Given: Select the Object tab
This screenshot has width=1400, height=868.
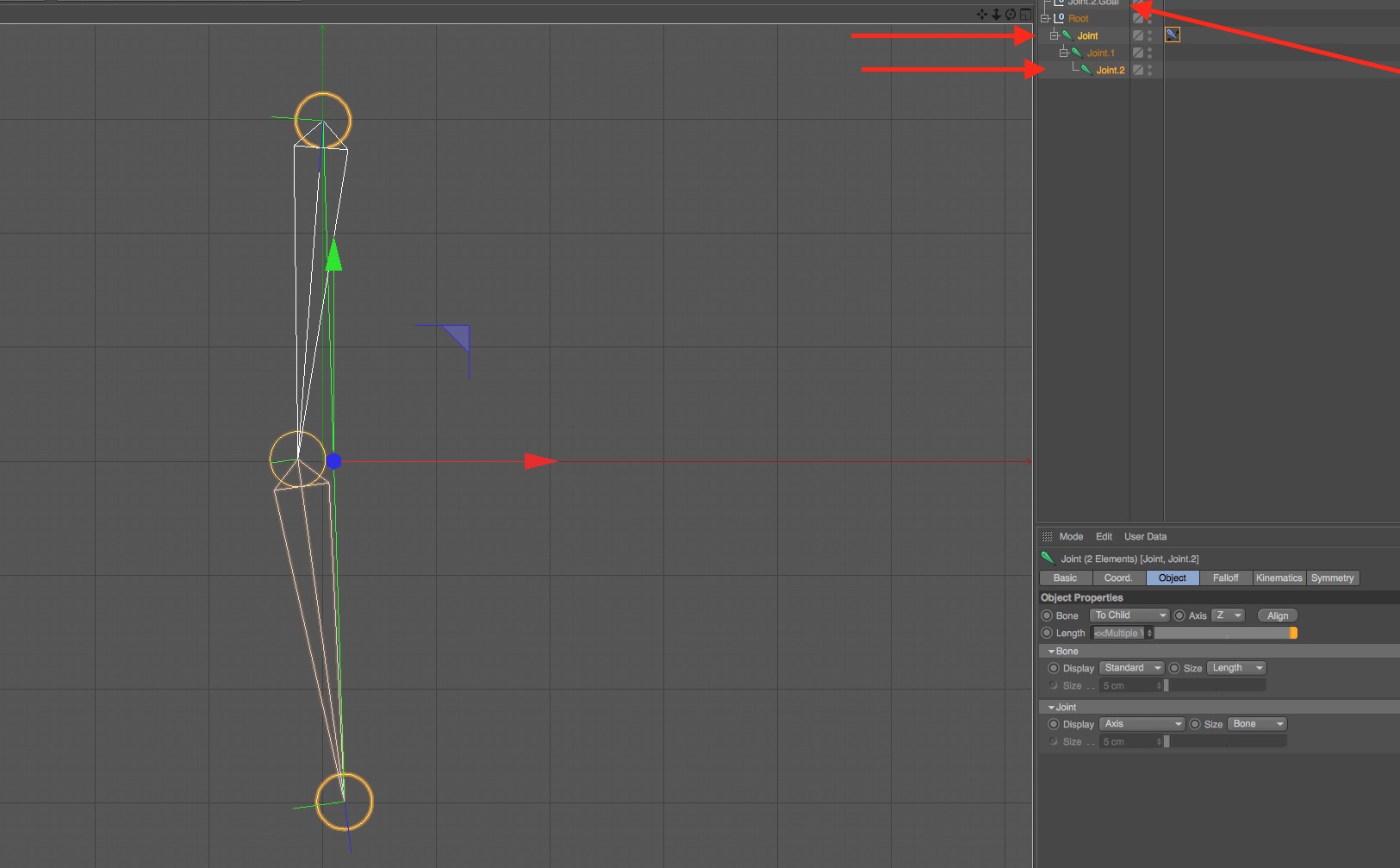Looking at the screenshot, I should click(1173, 578).
